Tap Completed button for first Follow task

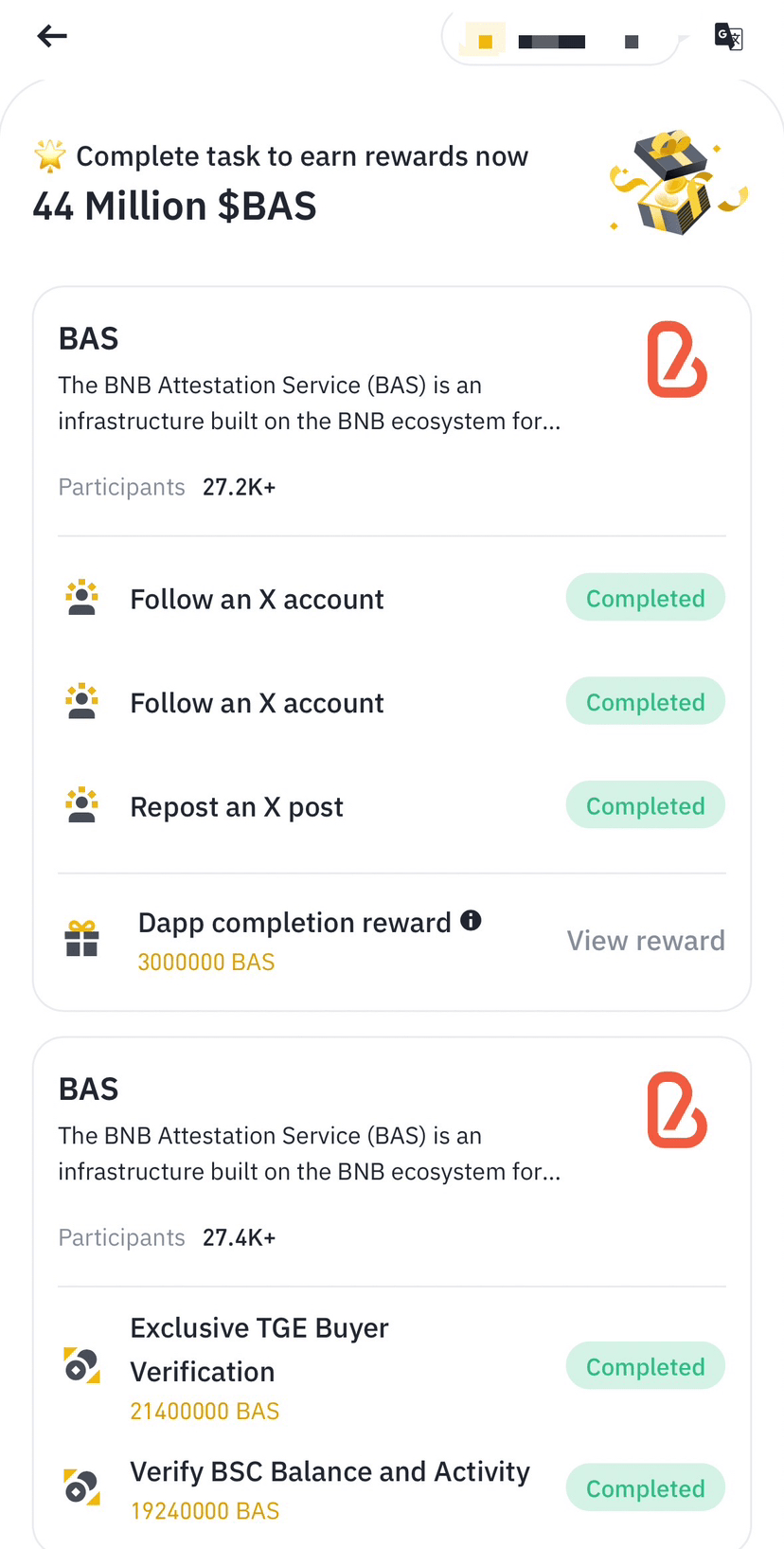(646, 598)
